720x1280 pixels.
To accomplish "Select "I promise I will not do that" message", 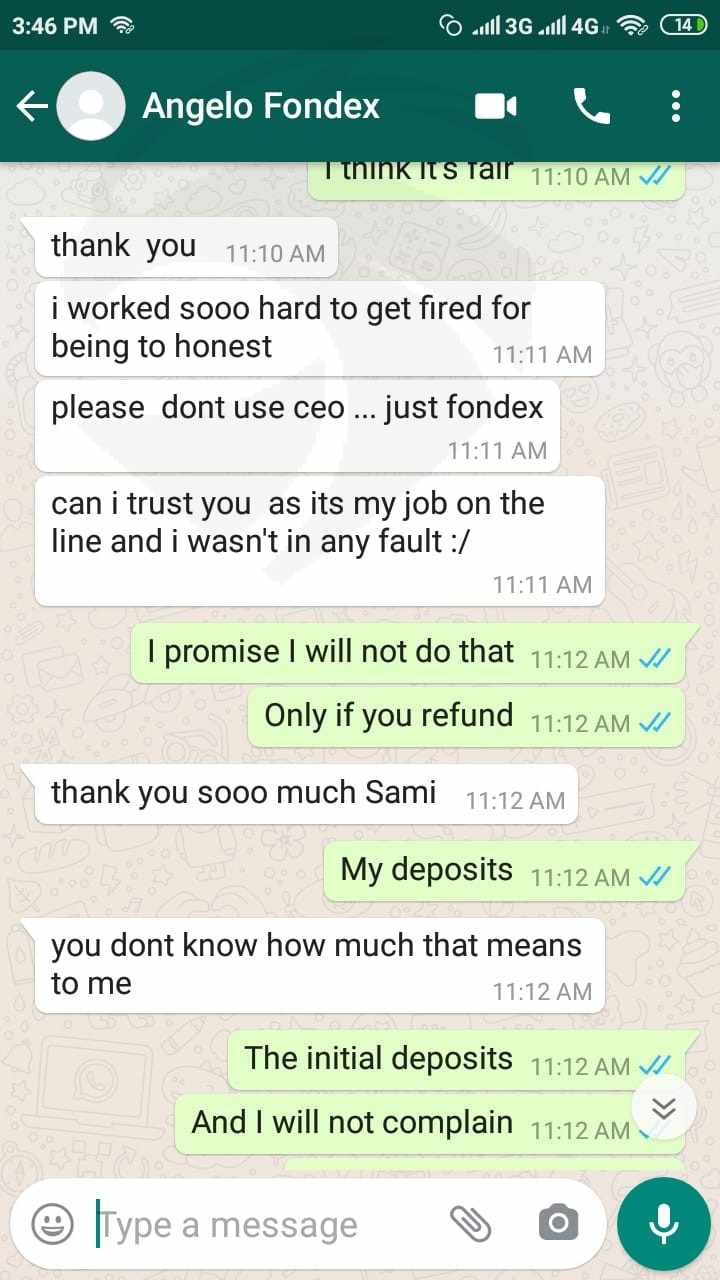I will click(408, 653).
